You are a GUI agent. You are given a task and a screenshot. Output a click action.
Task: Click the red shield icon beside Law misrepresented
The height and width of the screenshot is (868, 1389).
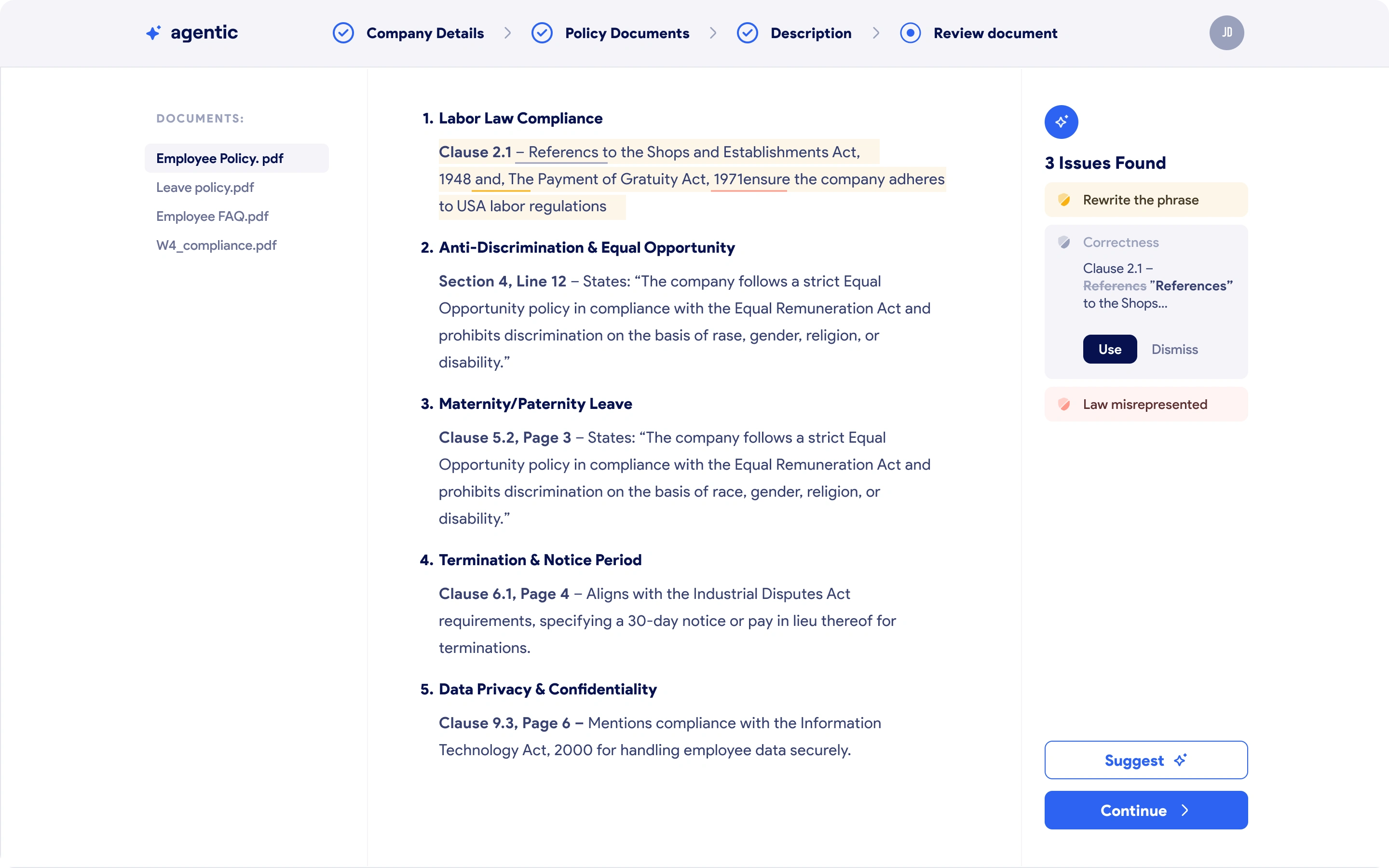coord(1063,404)
